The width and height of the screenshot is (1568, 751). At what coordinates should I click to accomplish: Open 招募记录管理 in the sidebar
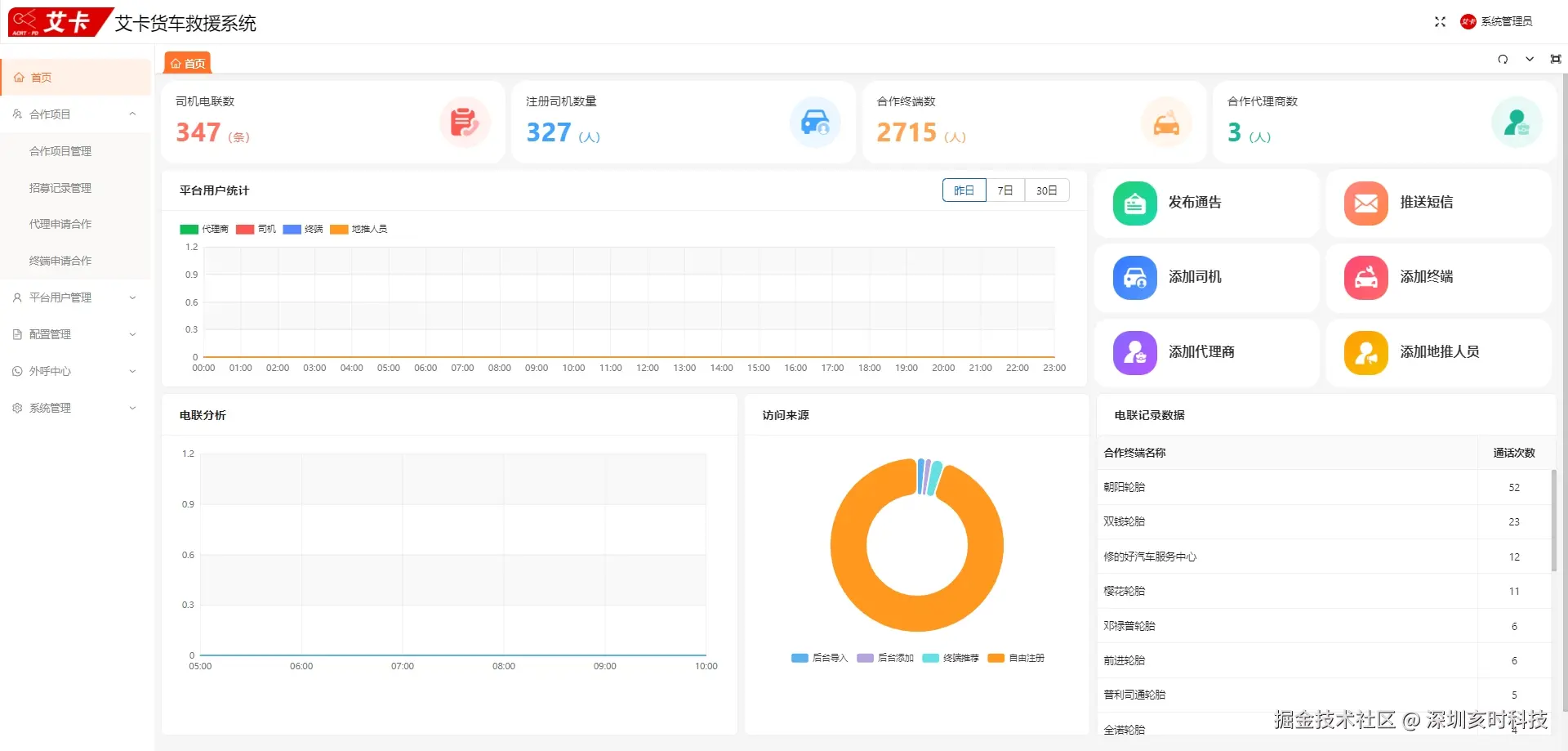[60, 188]
